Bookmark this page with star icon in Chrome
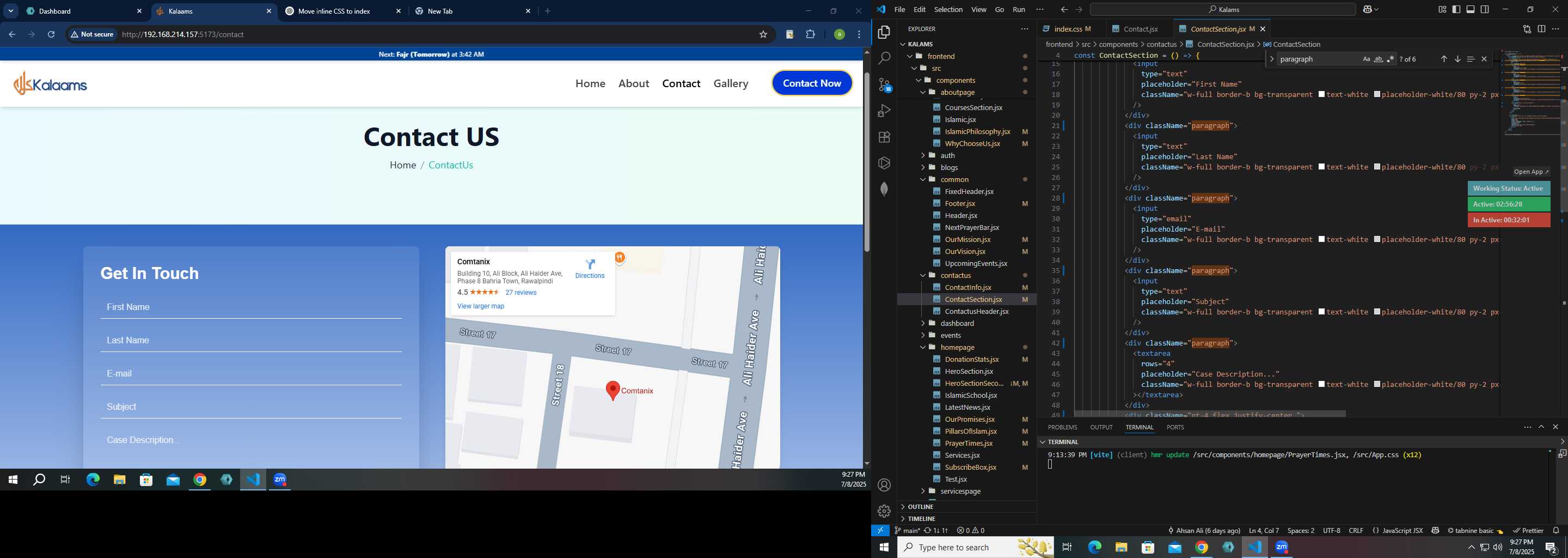Viewport: 1568px width, 558px height. 763,34
